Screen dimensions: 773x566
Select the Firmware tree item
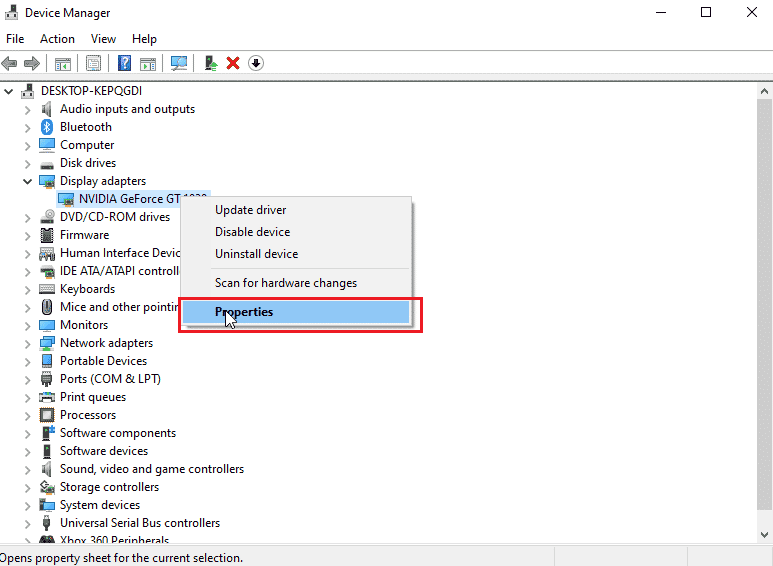[x=84, y=235]
